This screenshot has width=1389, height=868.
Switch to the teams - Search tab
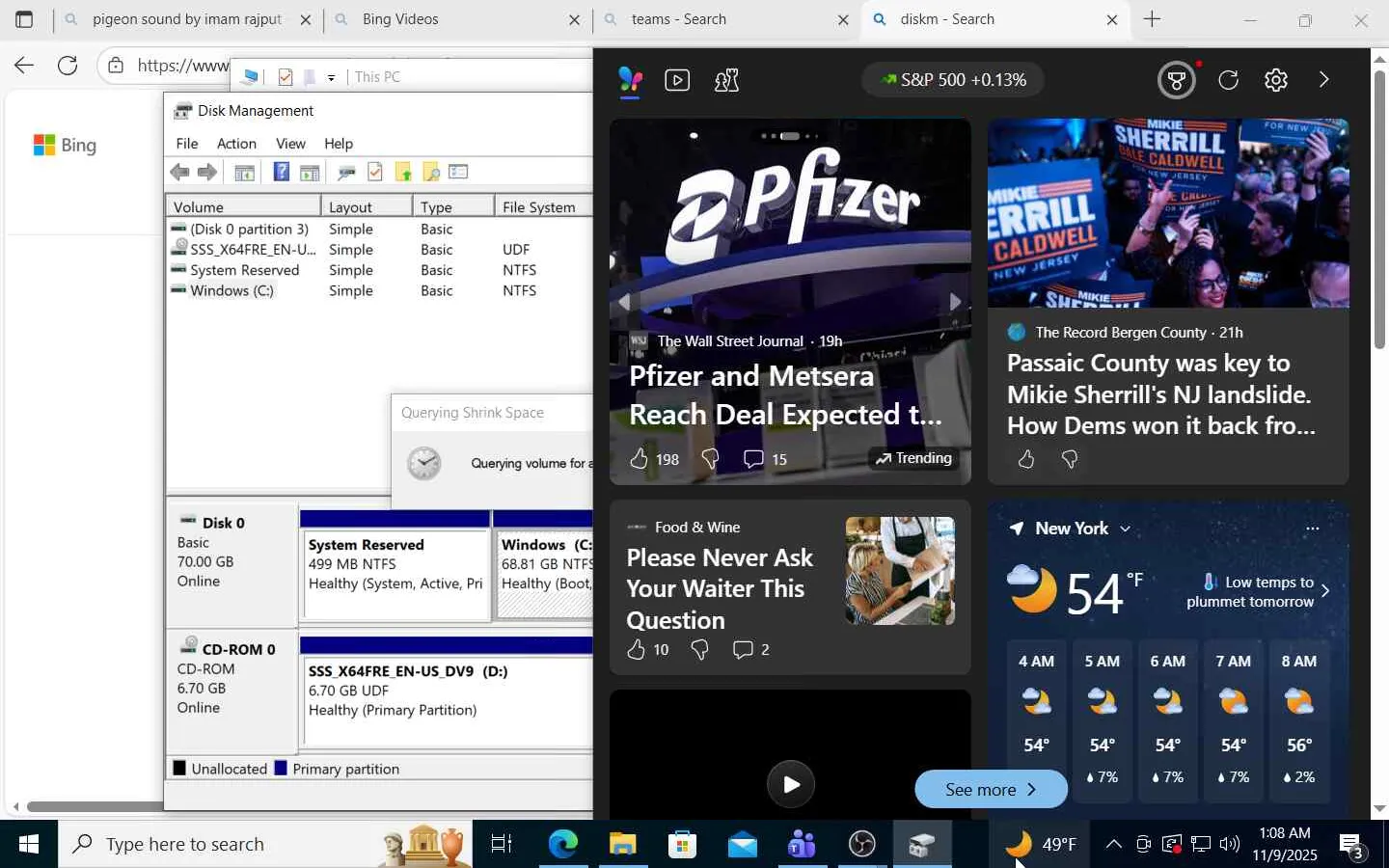point(726,19)
